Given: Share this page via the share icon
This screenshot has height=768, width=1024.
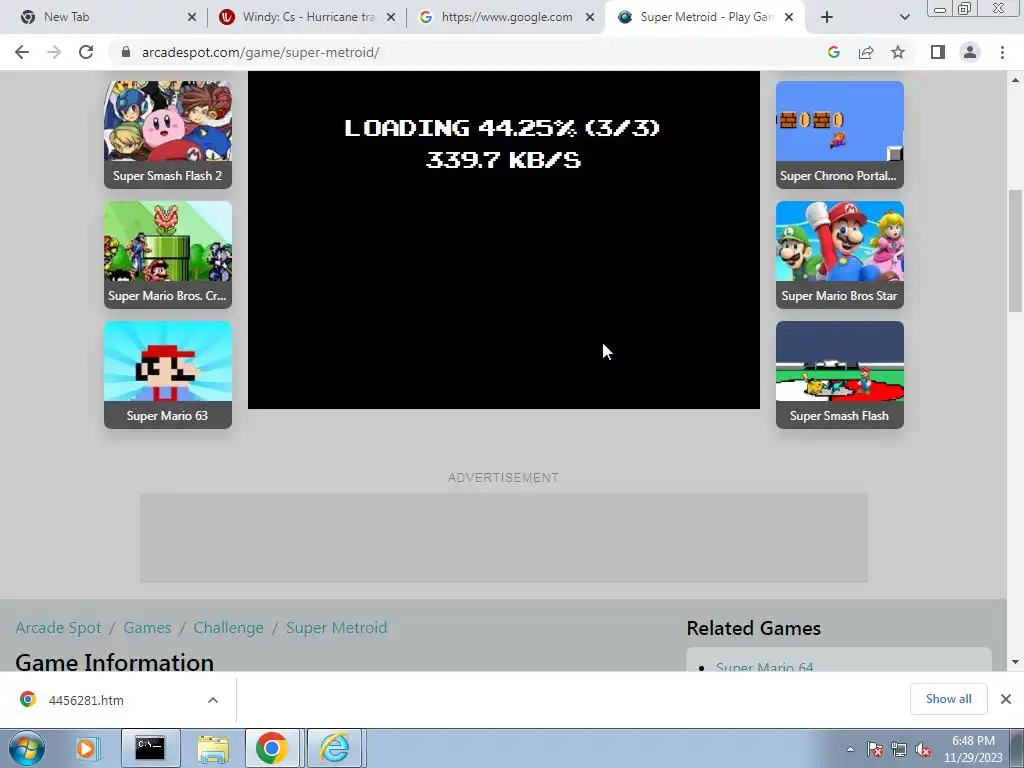Looking at the screenshot, I should coord(866,52).
